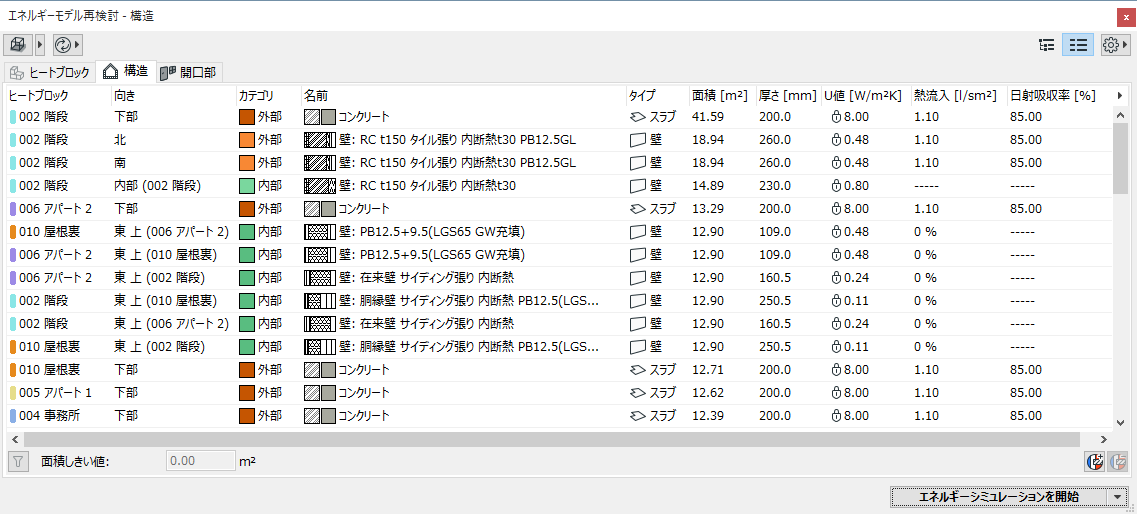This screenshot has height=514, width=1137.
Task: Open the 開口部 tab
Action: pyautogui.click(x=190, y=72)
